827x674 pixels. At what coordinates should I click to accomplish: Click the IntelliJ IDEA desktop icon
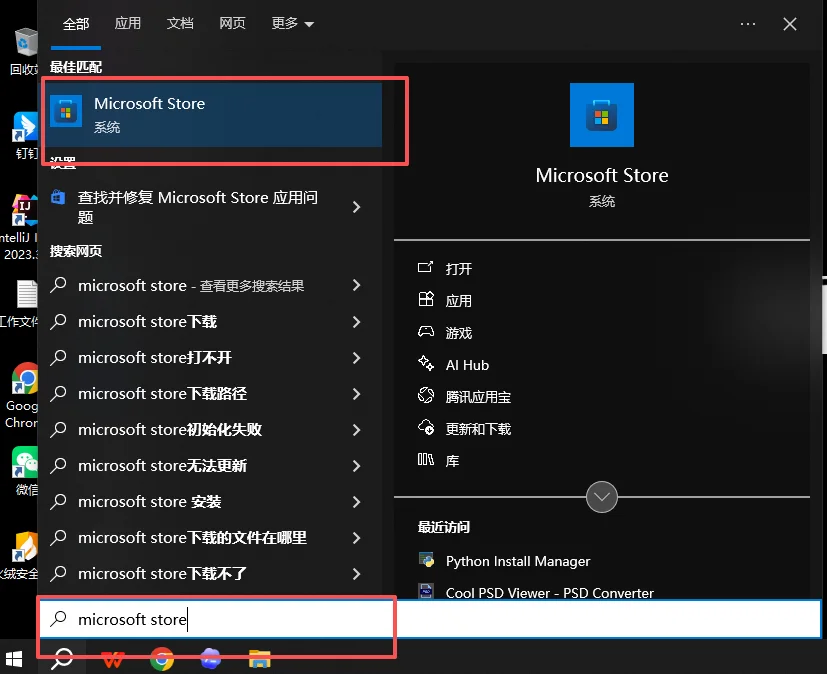point(24,210)
